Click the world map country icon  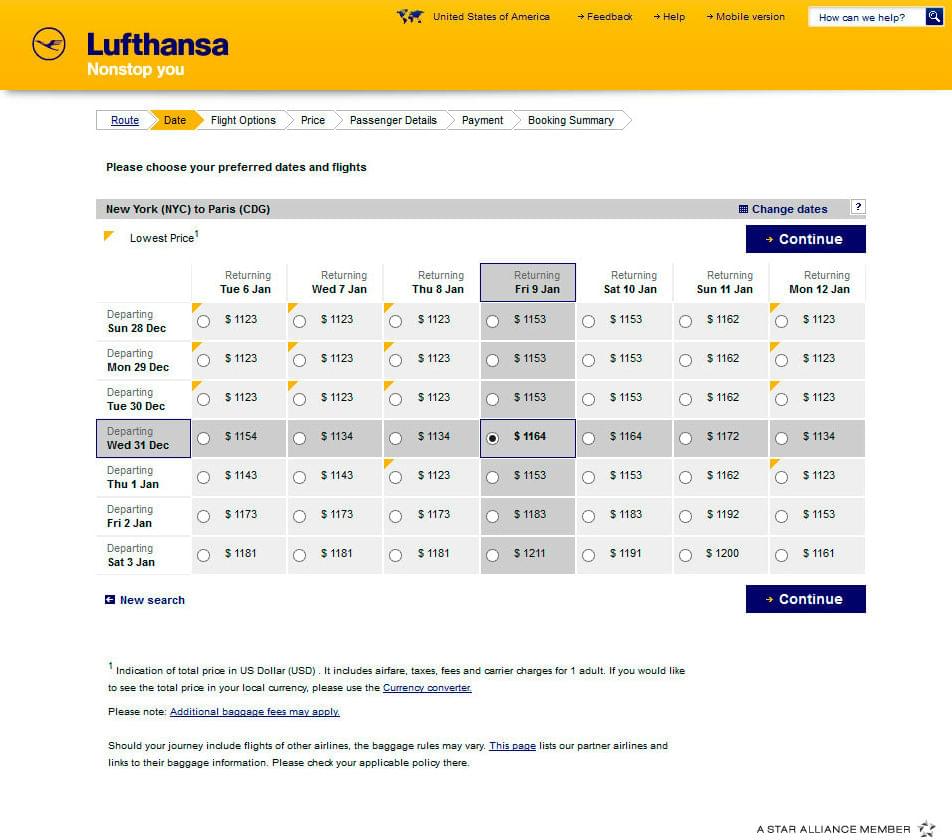(410, 16)
